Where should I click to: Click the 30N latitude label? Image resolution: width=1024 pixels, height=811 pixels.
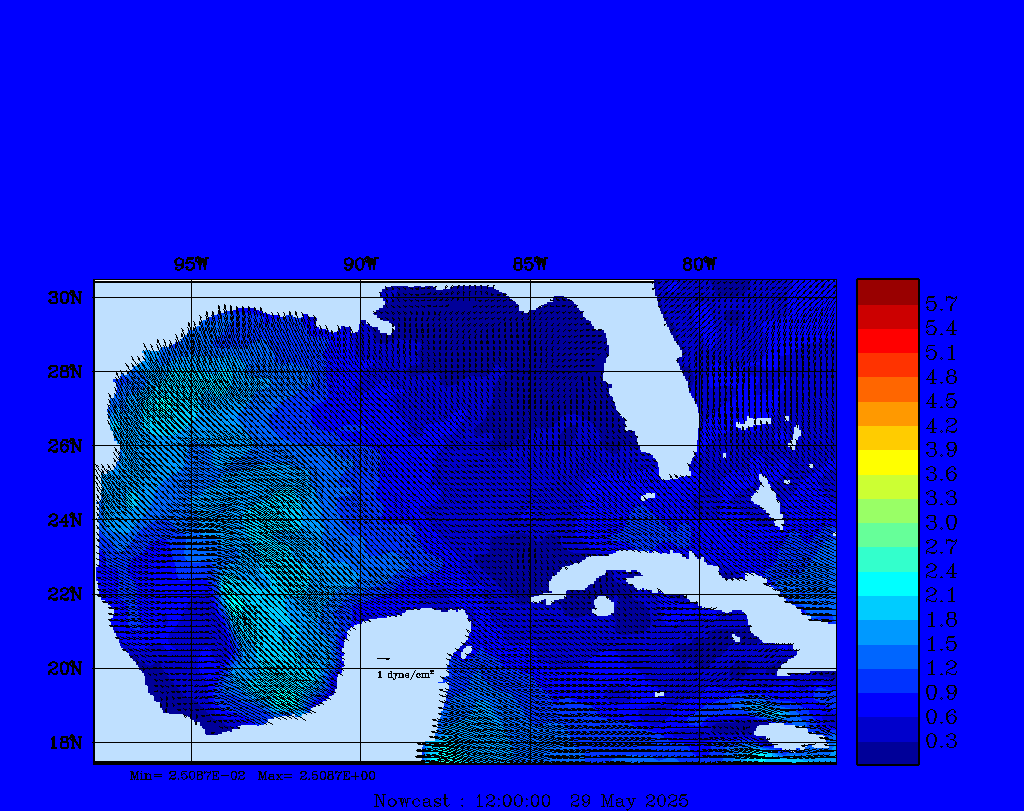(64, 298)
